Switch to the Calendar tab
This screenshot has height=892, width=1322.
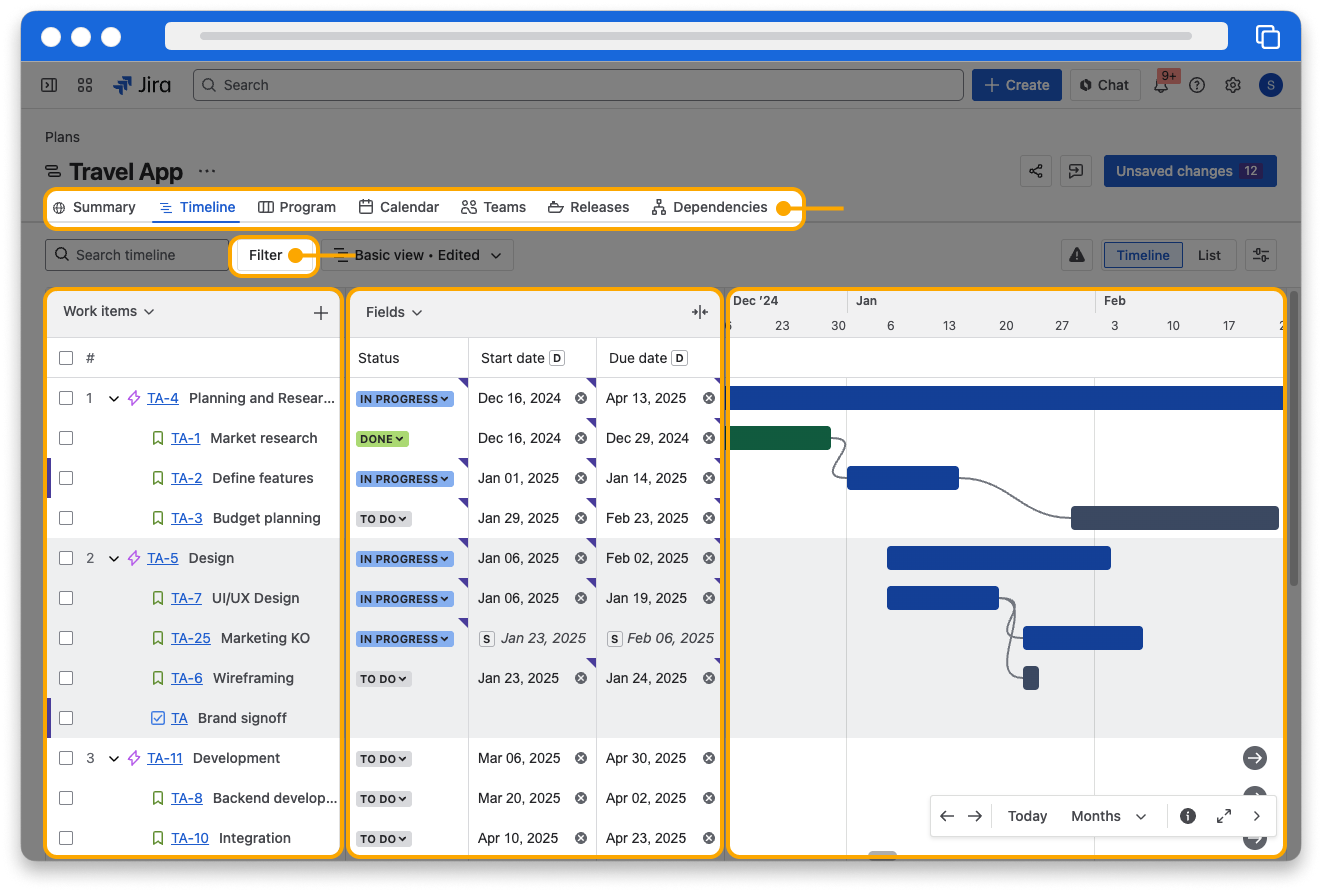399,207
